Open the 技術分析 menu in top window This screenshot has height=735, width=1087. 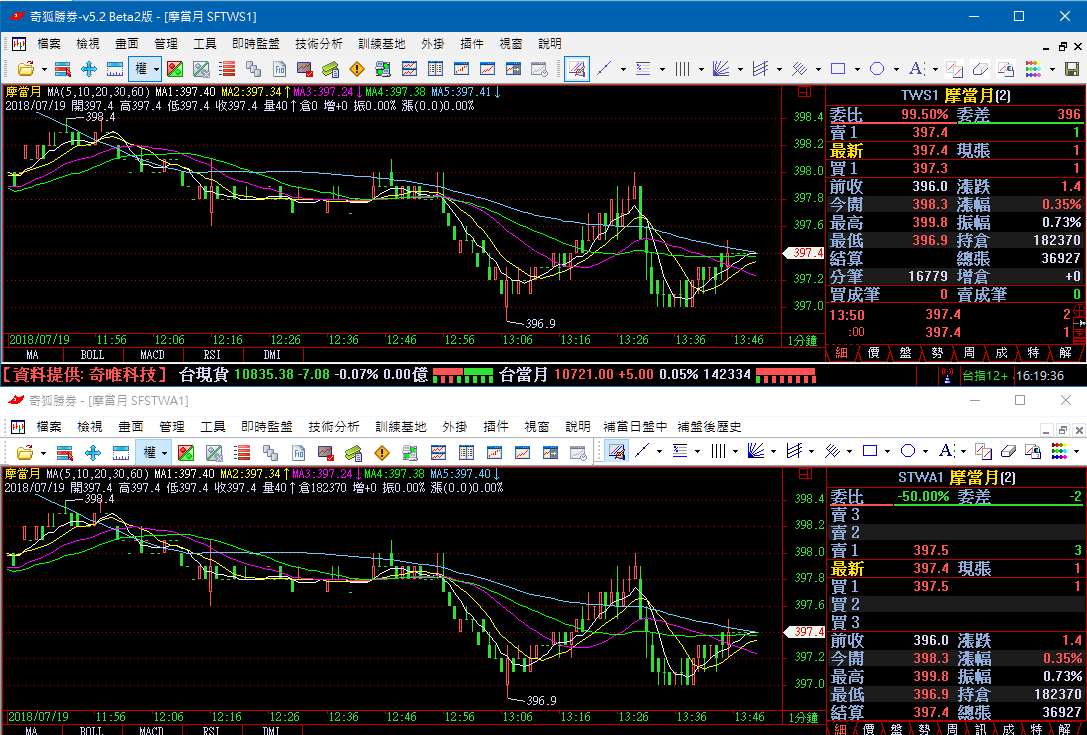(x=318, y=44)
